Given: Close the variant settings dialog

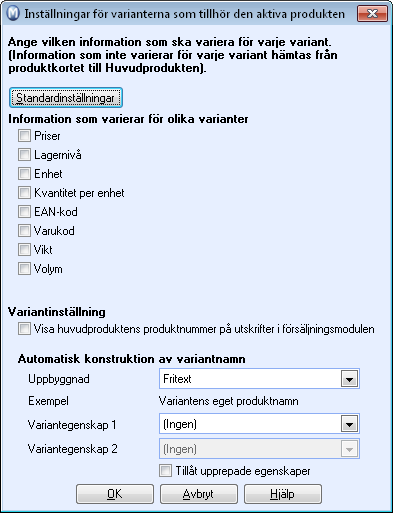Looking at the screenshot, I should 372,14.
